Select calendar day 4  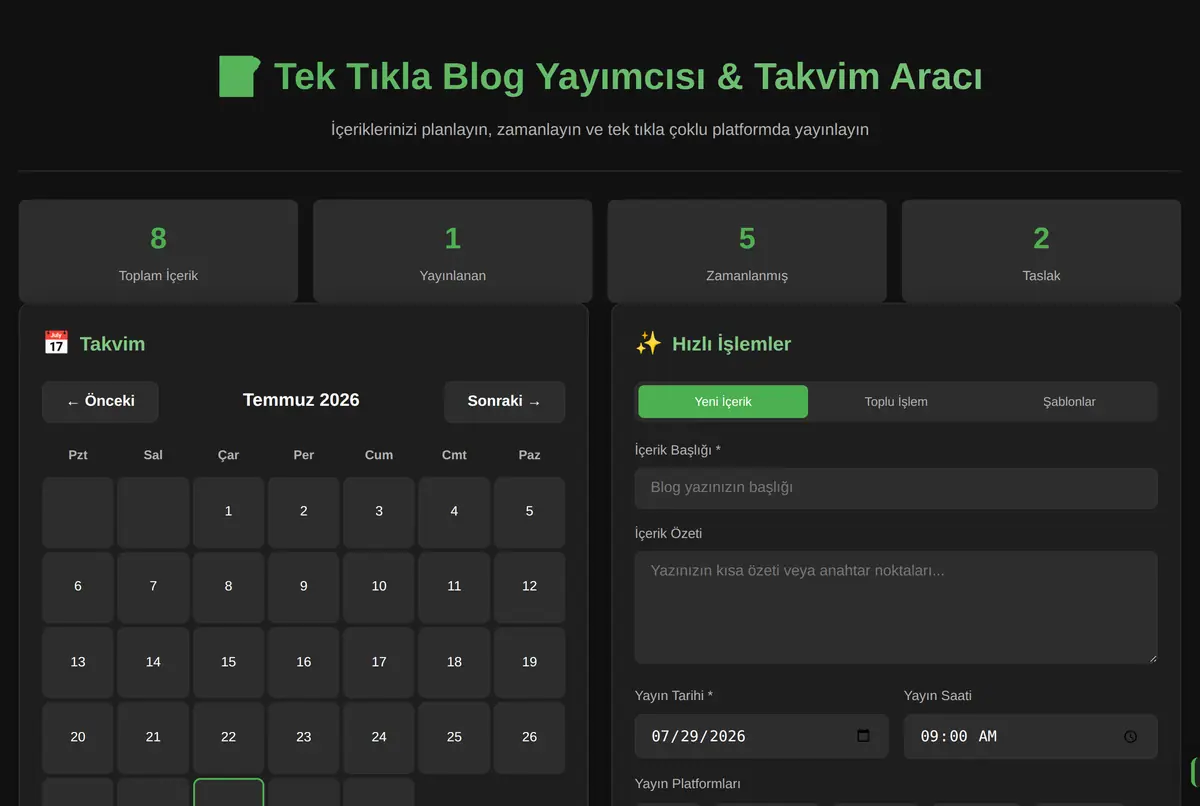(x=454, y=512)
